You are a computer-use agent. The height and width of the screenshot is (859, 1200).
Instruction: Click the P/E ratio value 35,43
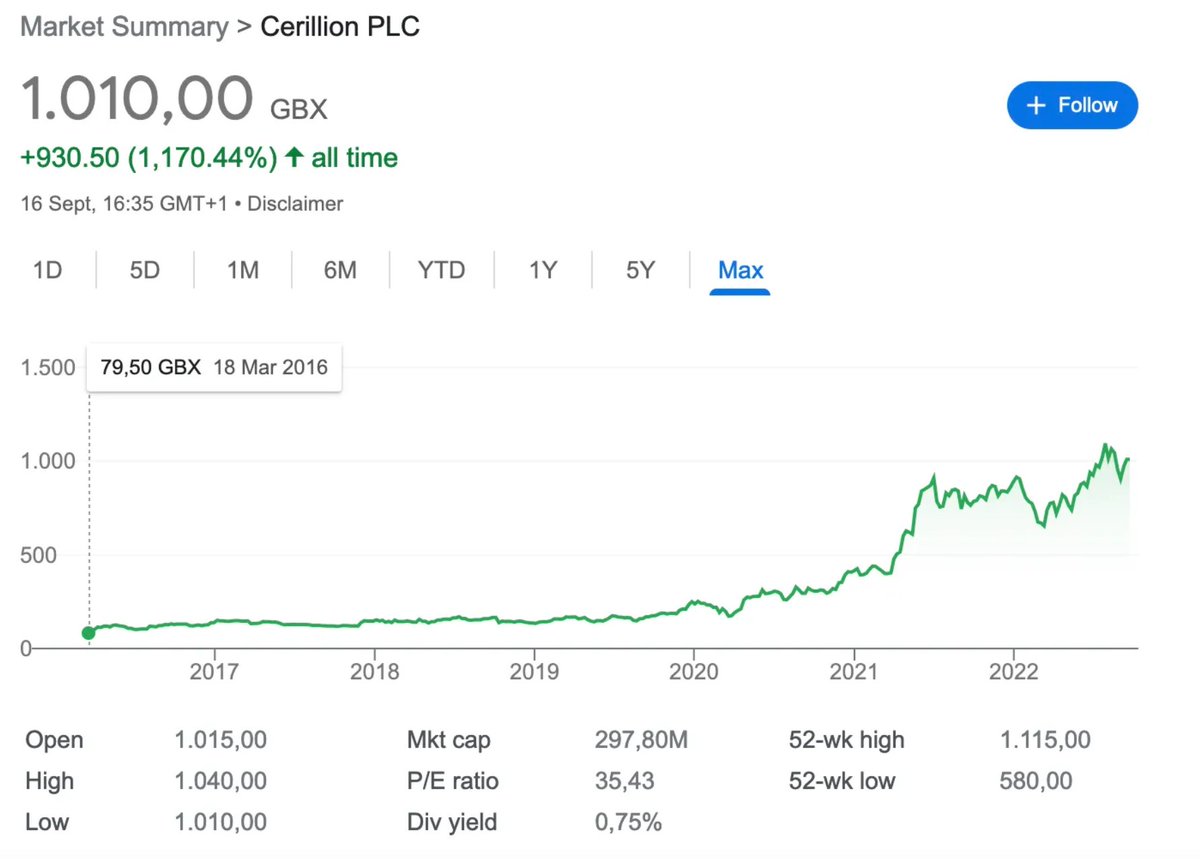(x=627, y=781)
